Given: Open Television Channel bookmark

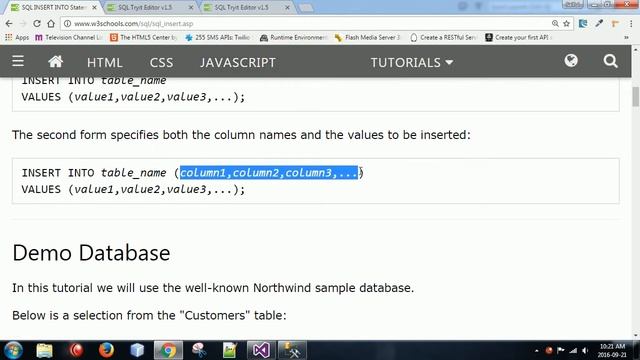Looking at the screenshot, I should tap(68, 38).
